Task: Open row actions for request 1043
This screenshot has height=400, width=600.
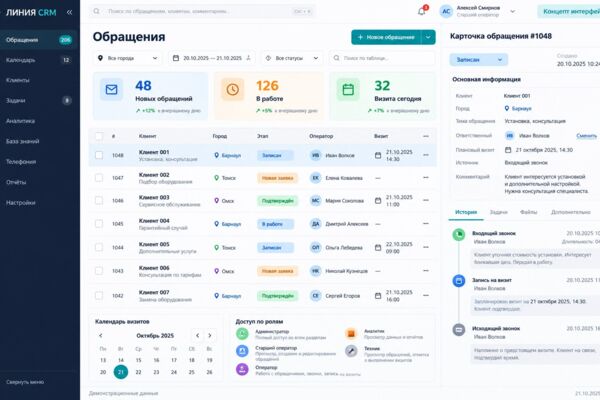Action: point(426,271)
